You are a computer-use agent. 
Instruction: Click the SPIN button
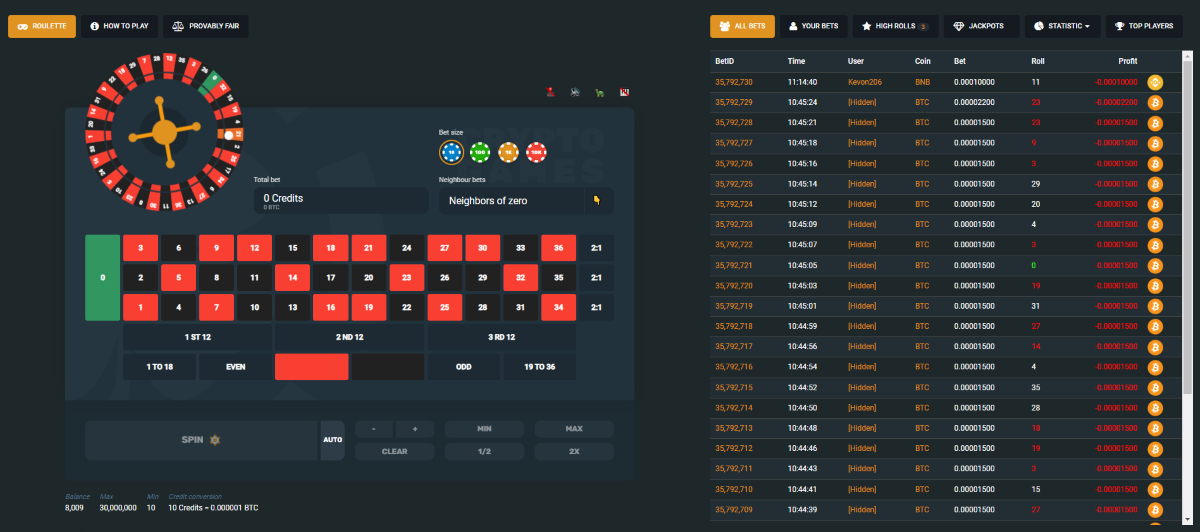[x=201, y=440]
